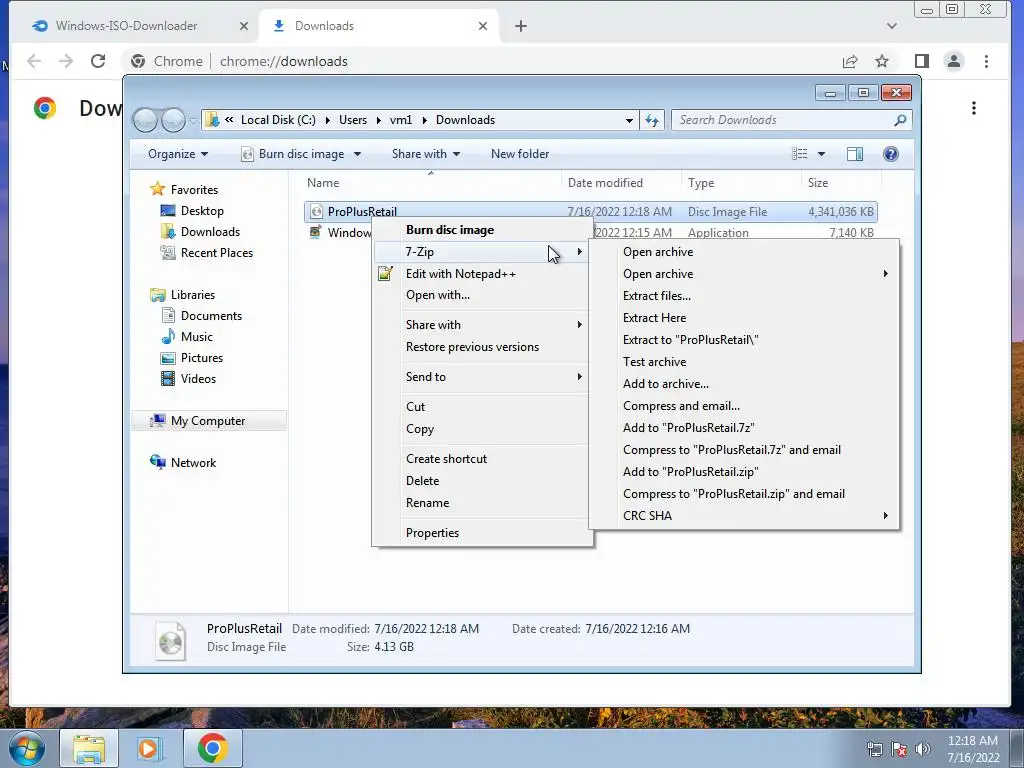This screenshot has height=768, width=1024.
Task: Toggle the preview pane icon
Action: [855, 154]
